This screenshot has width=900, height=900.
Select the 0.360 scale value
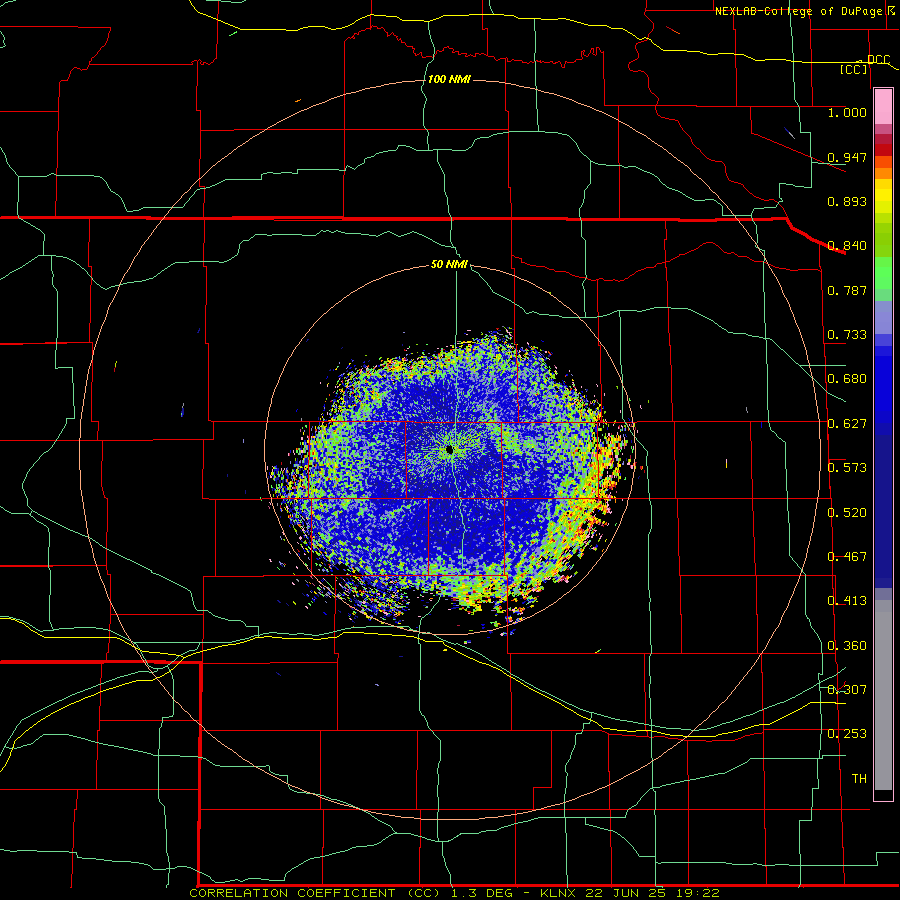tap(847, 646)
